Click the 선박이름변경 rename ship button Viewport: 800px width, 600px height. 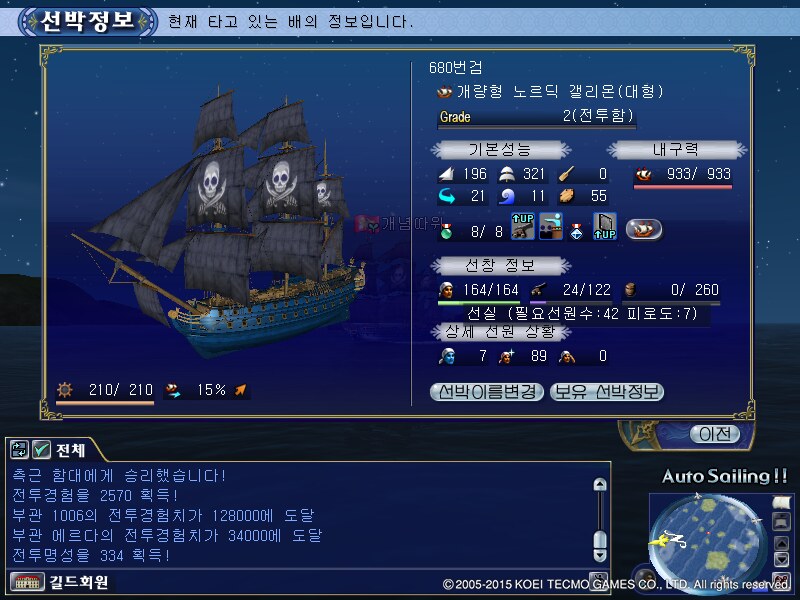[x=487, y=392]
